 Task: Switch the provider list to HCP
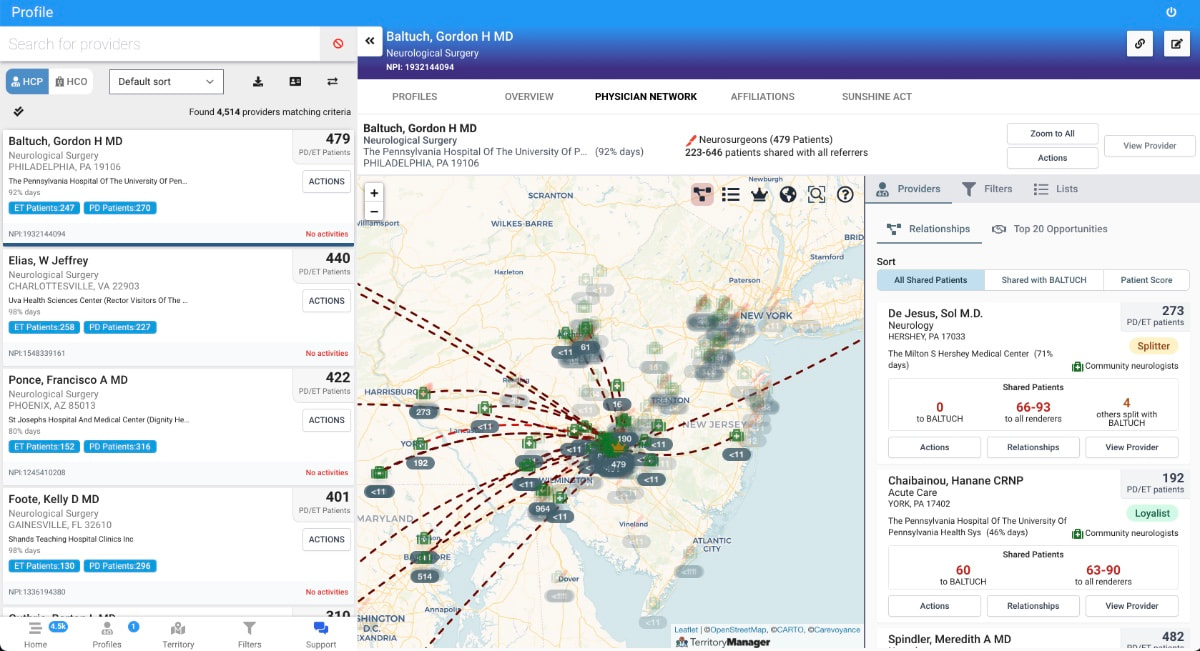(x=27, y=82)
